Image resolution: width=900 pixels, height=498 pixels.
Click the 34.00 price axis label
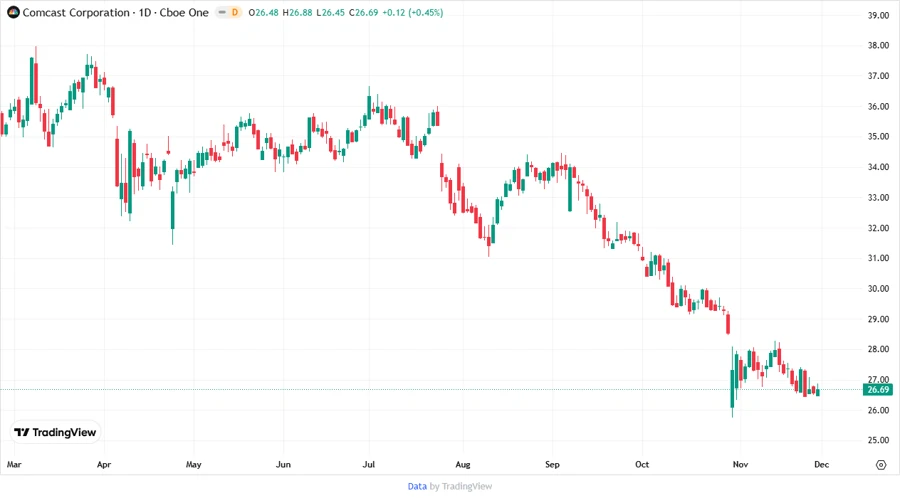[878, 167]
